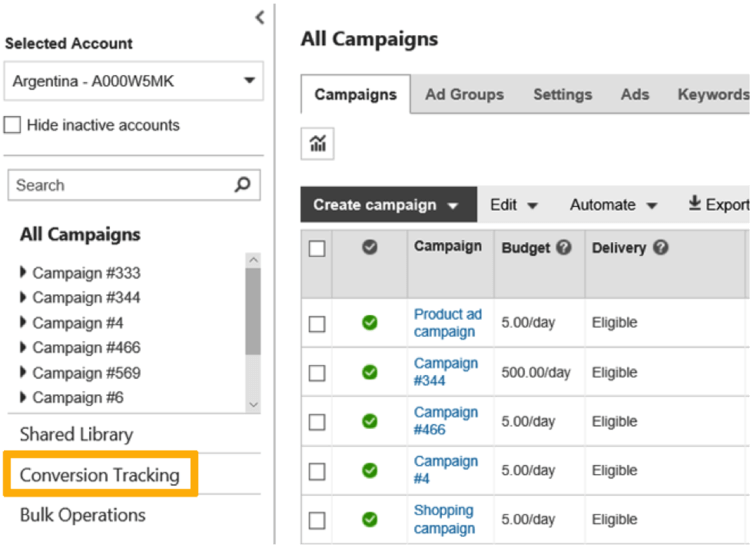Check the select-all campaigns header checkbox
The width and height of the screenshot is (750, 545).
pyautogui.click(x=317, y=249)
